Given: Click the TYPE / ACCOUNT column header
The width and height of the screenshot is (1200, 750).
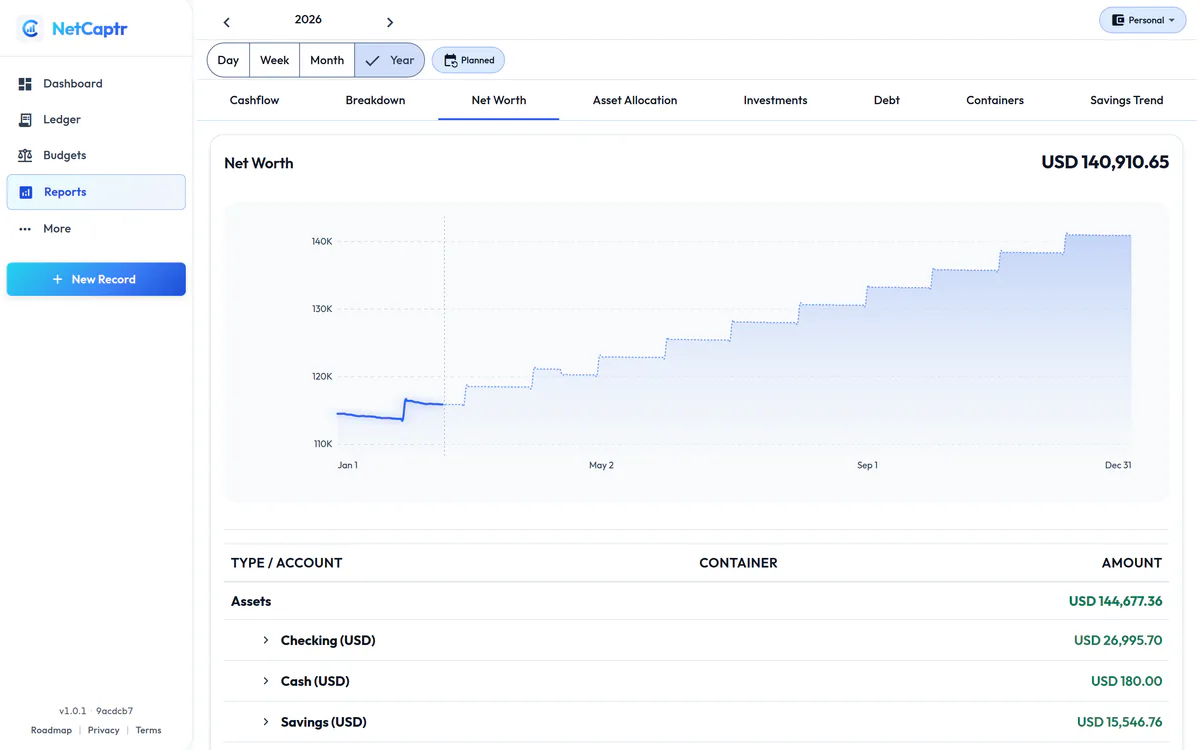Looking at the screenshot, I should pyautogui.click(x=286, y=563).
